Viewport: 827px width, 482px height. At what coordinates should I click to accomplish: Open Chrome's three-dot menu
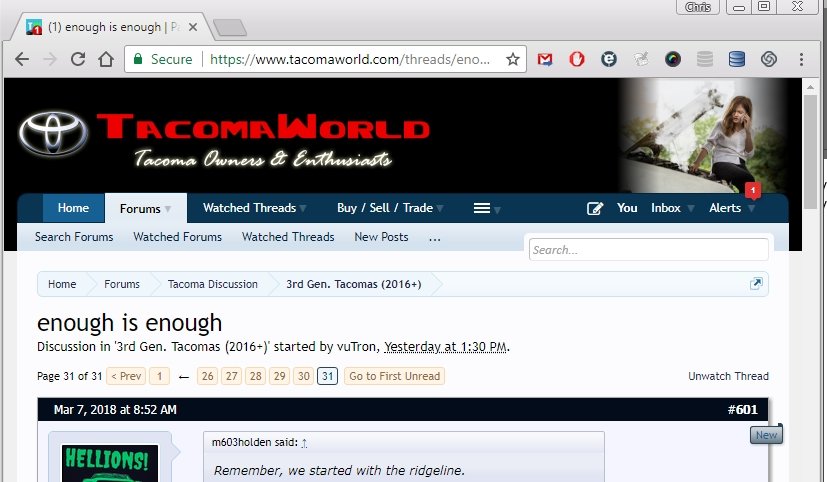(x=801, y=59)
